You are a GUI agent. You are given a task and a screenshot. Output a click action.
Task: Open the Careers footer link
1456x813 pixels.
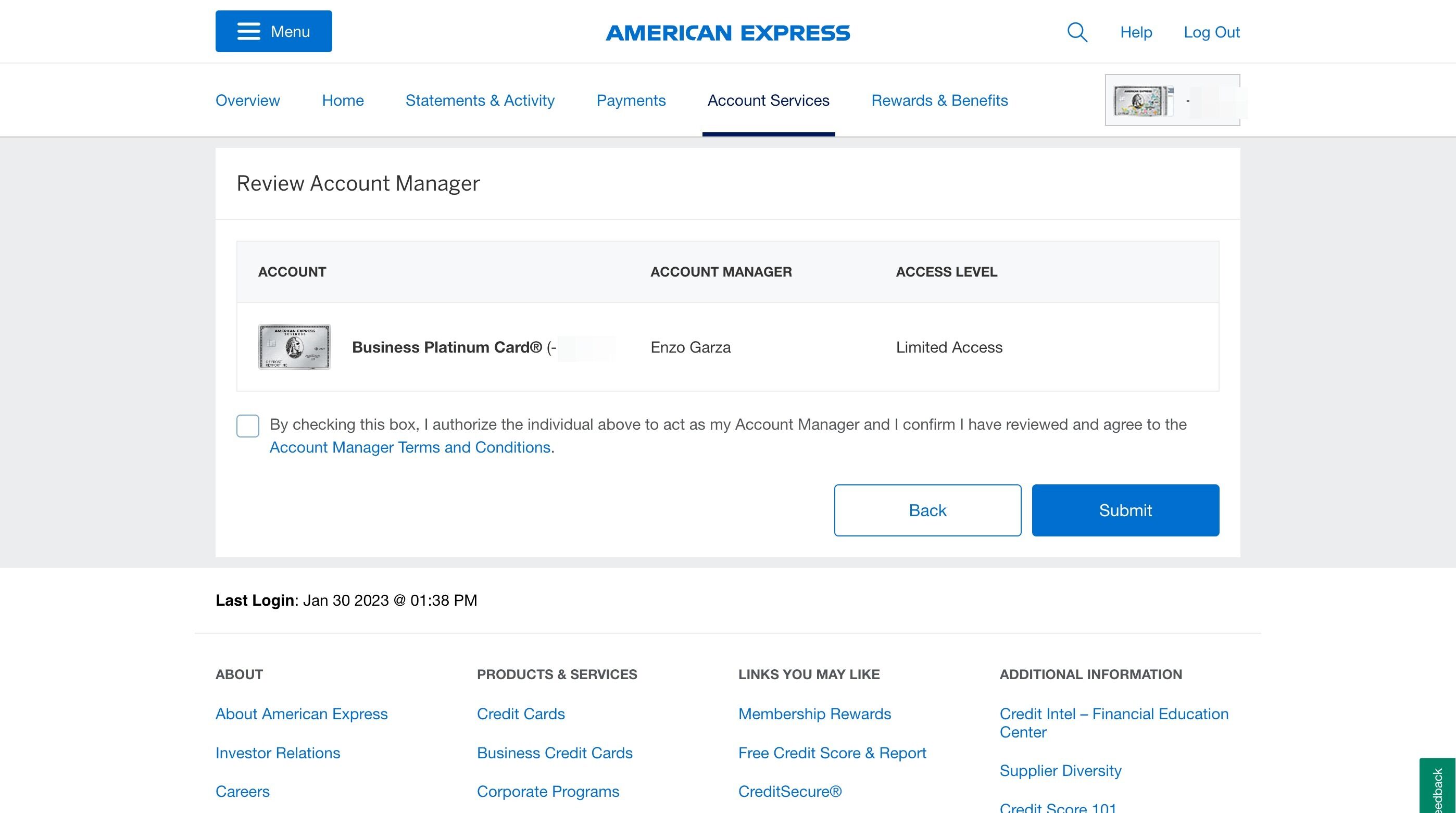[x=243, y=792]
